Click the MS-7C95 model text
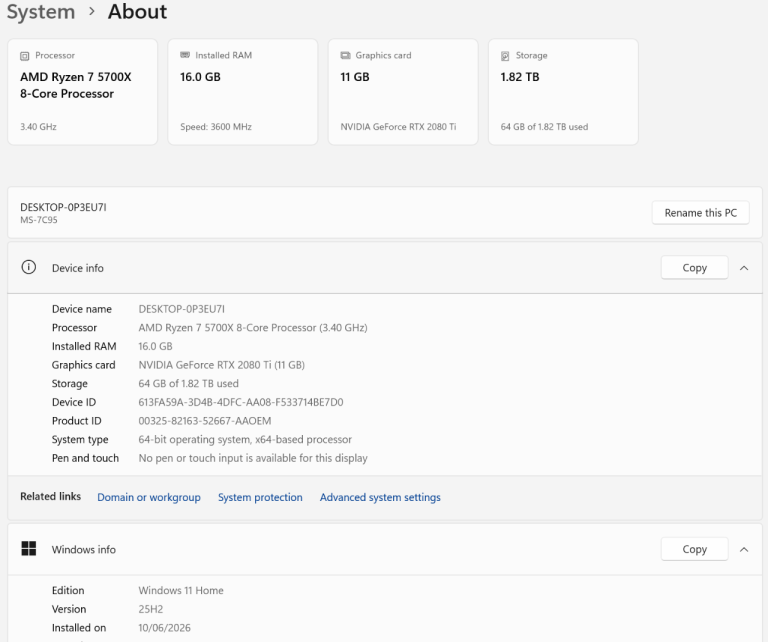 [39, 220]
